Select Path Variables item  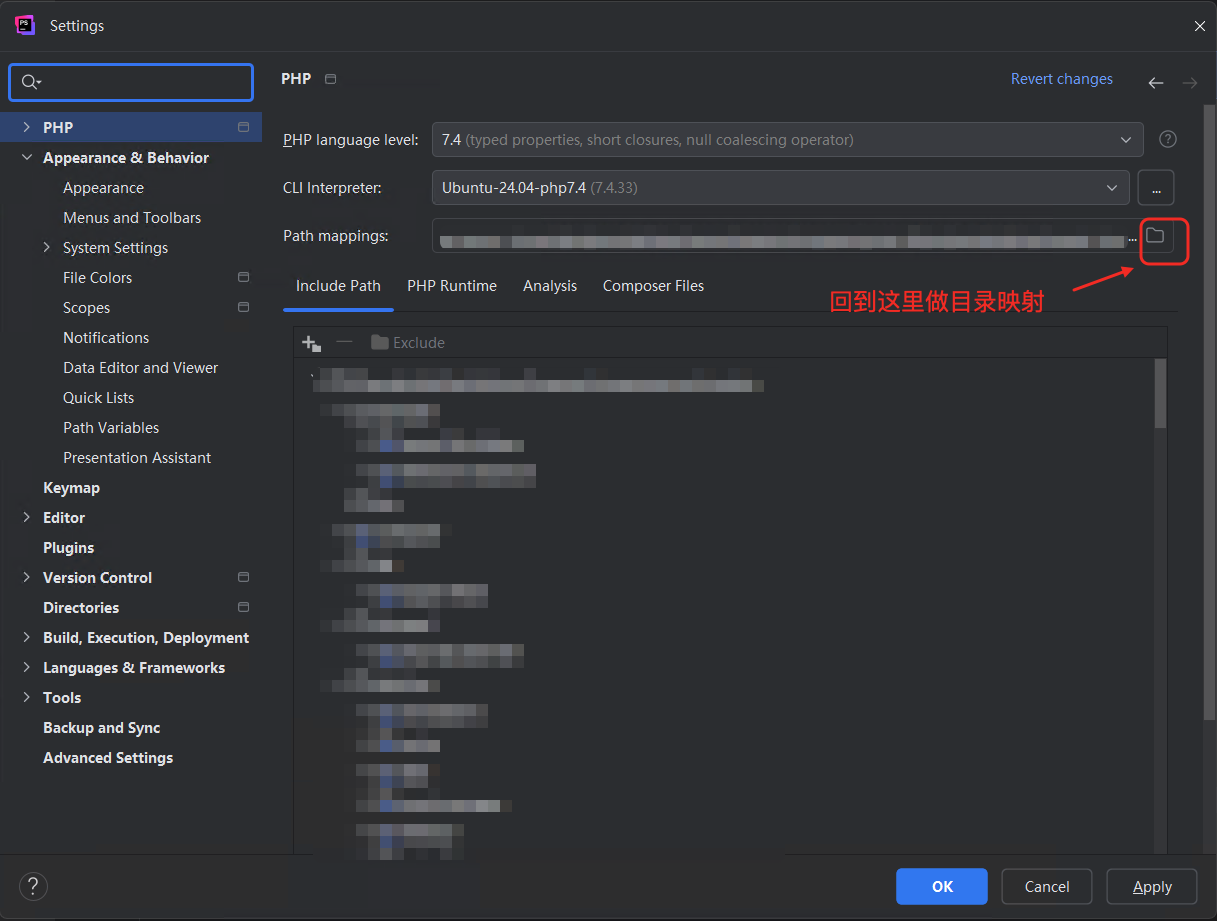point(111,427)
